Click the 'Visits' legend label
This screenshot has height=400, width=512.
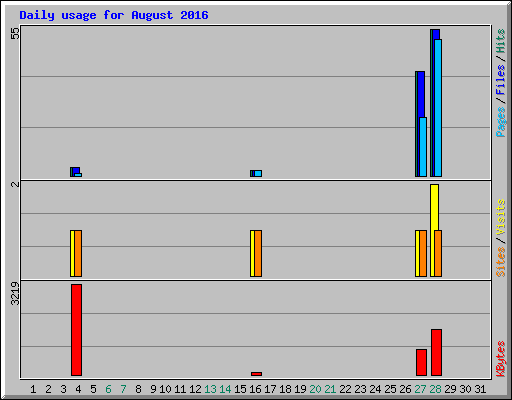pyautogui.click(x=500, y=217)
